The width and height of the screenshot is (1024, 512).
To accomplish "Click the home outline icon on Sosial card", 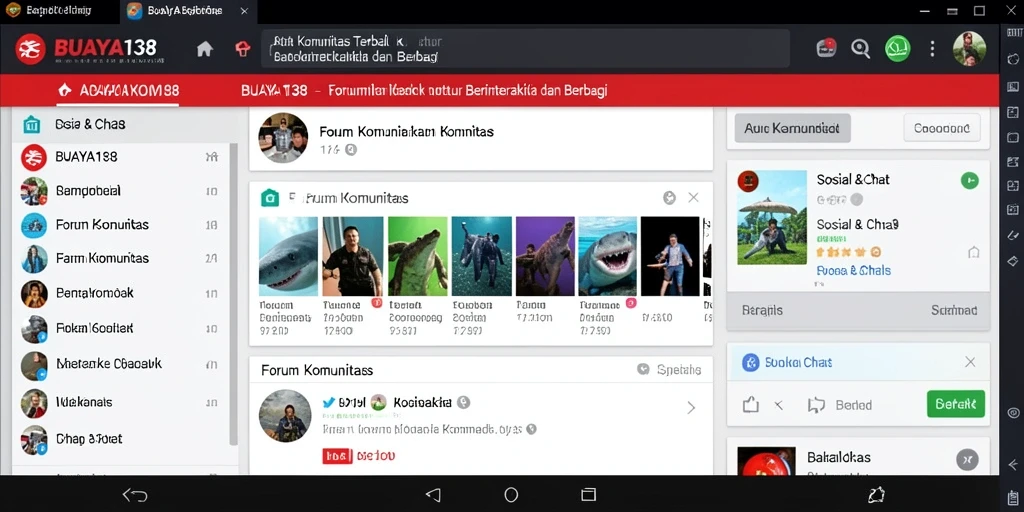I will tap(973, 252).
